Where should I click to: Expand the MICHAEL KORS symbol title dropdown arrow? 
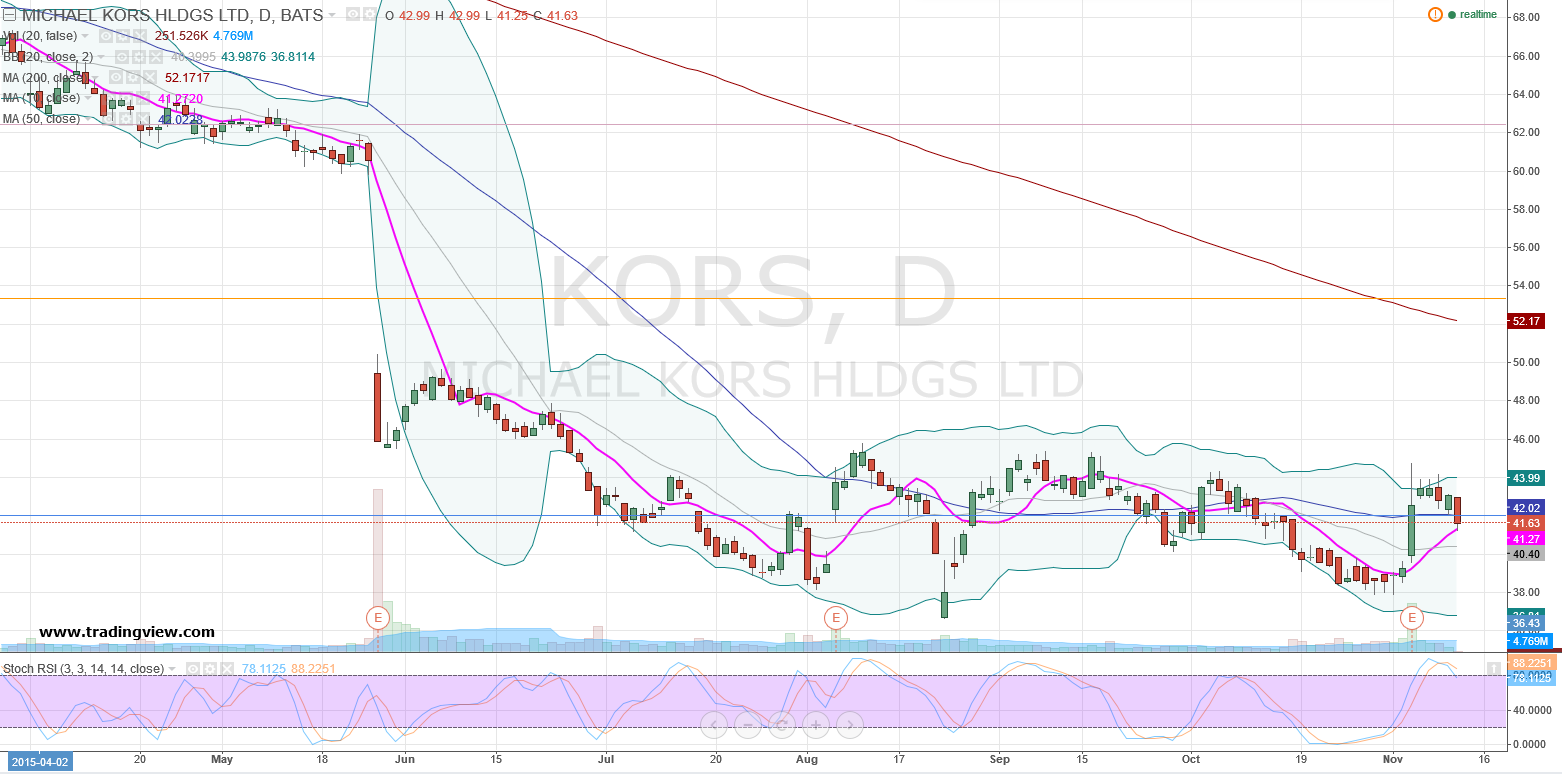[x=333, y=16]
